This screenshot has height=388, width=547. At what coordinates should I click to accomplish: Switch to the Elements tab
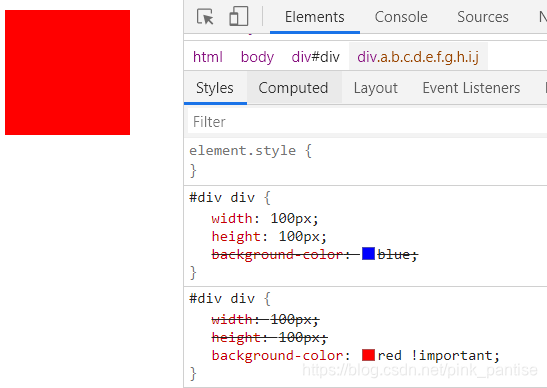click(315, 17)
